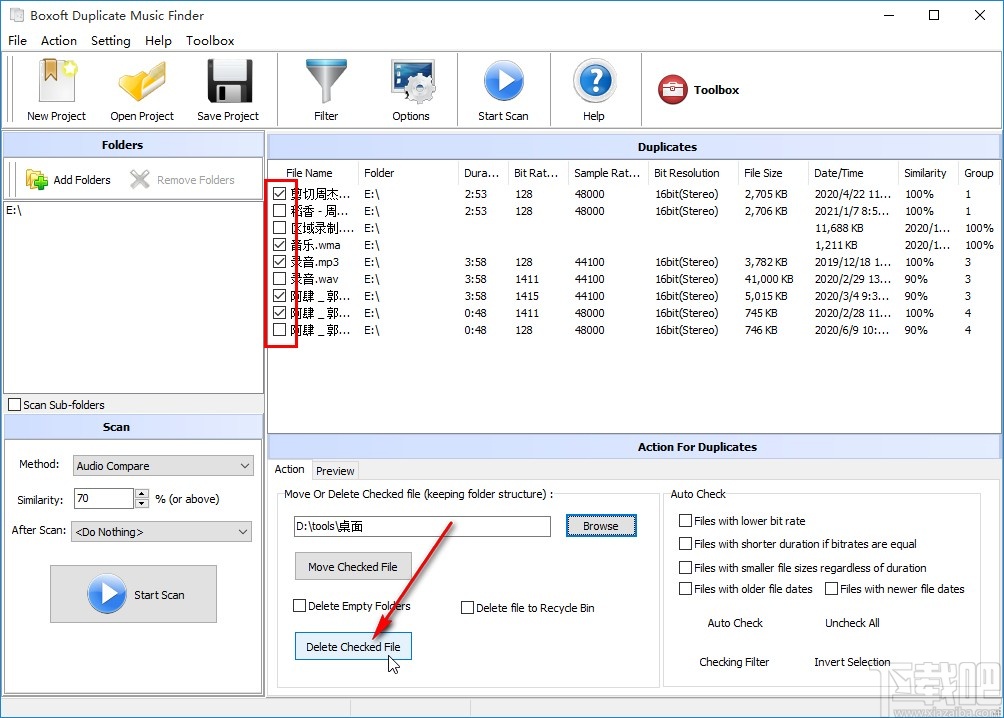Click the Remove Folders X icon

pos(140,179)
